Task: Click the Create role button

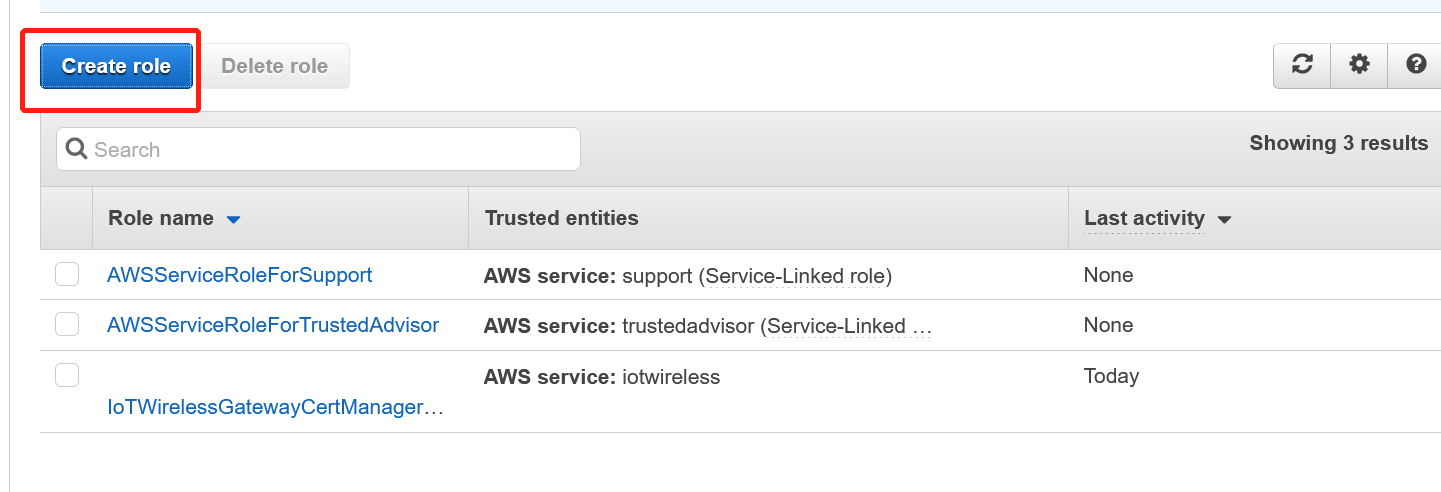Action: pyautogui.click(x=116, y=66)
